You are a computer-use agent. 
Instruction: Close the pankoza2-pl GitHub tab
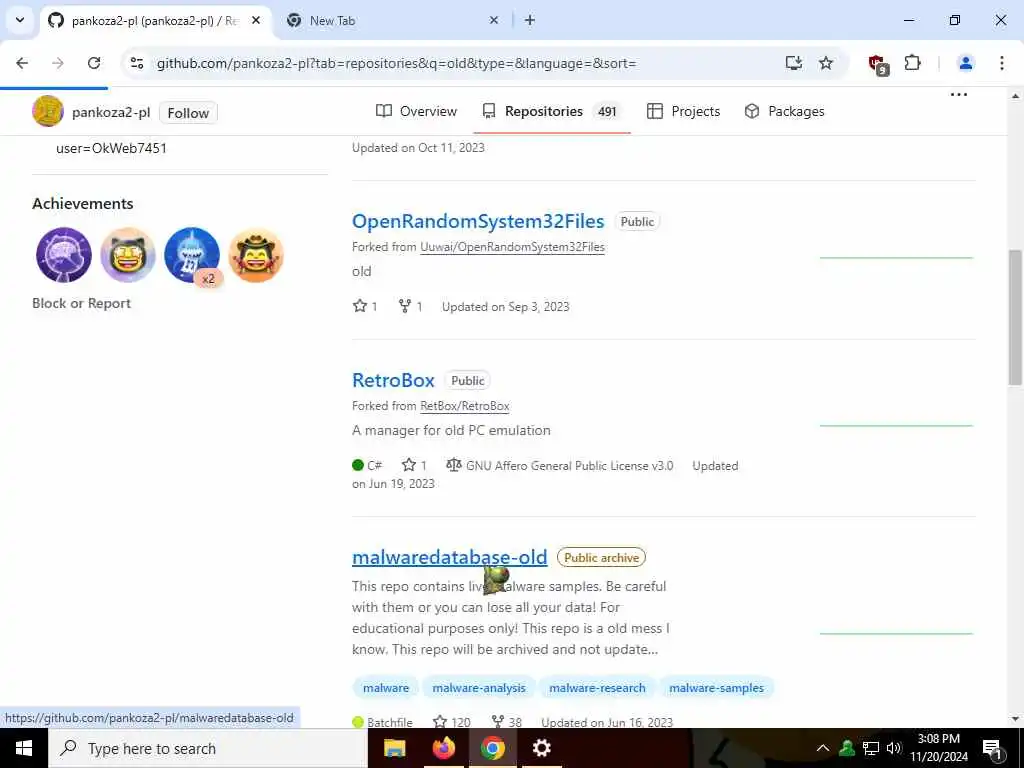(x=256, y=20)
